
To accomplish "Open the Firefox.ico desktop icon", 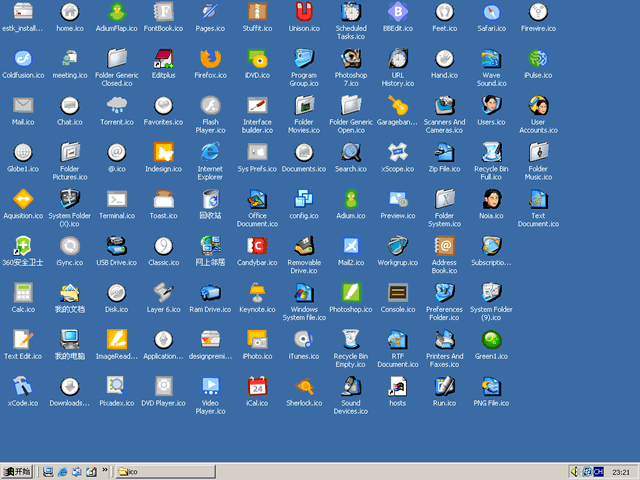I will click(x=210, y=58).
